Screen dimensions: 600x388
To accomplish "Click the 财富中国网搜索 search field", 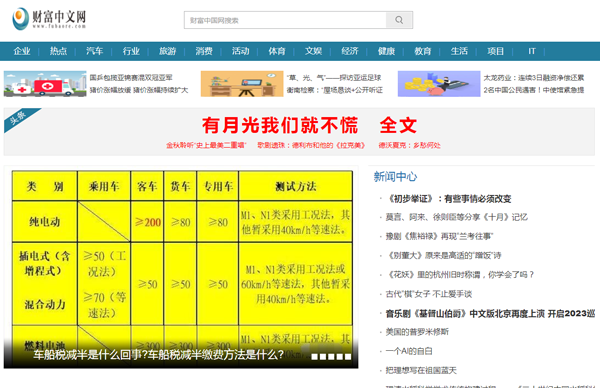I will click(x=285, y=20).
